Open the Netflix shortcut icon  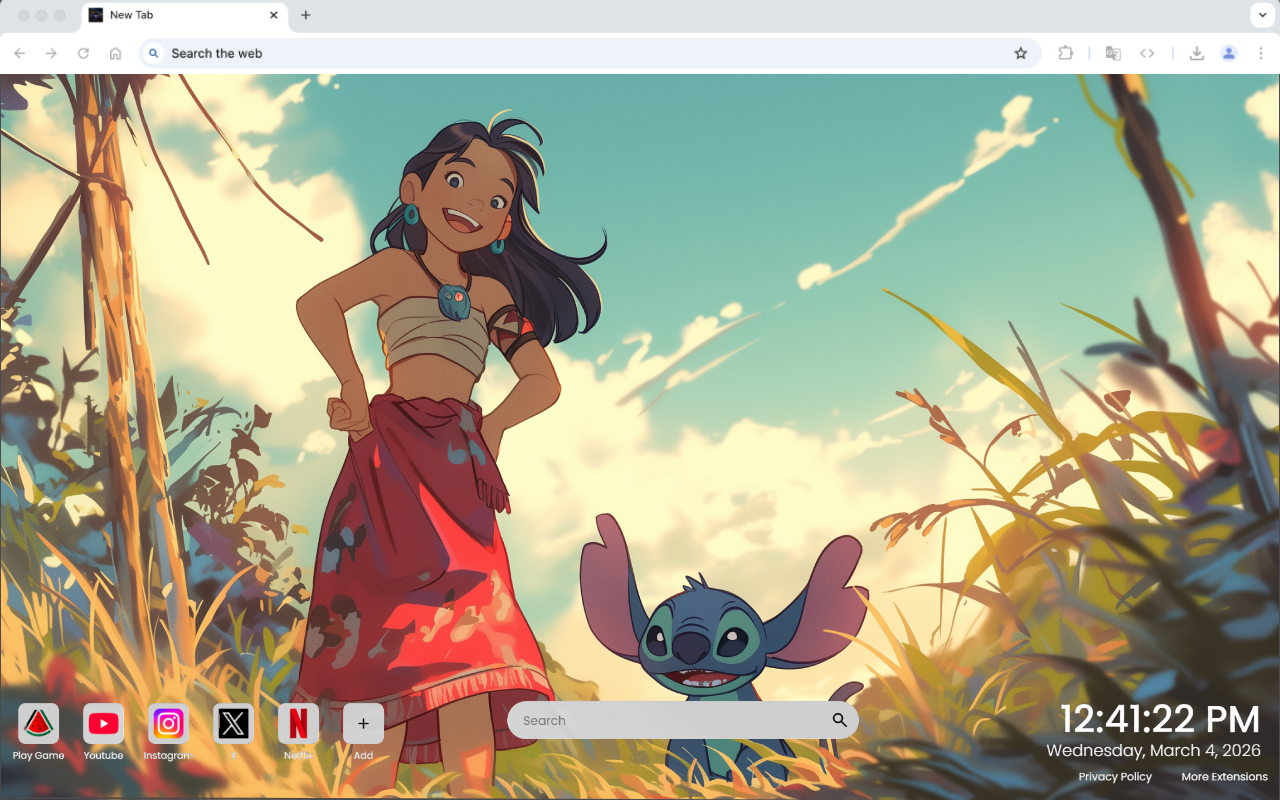(x=298, y=723)
